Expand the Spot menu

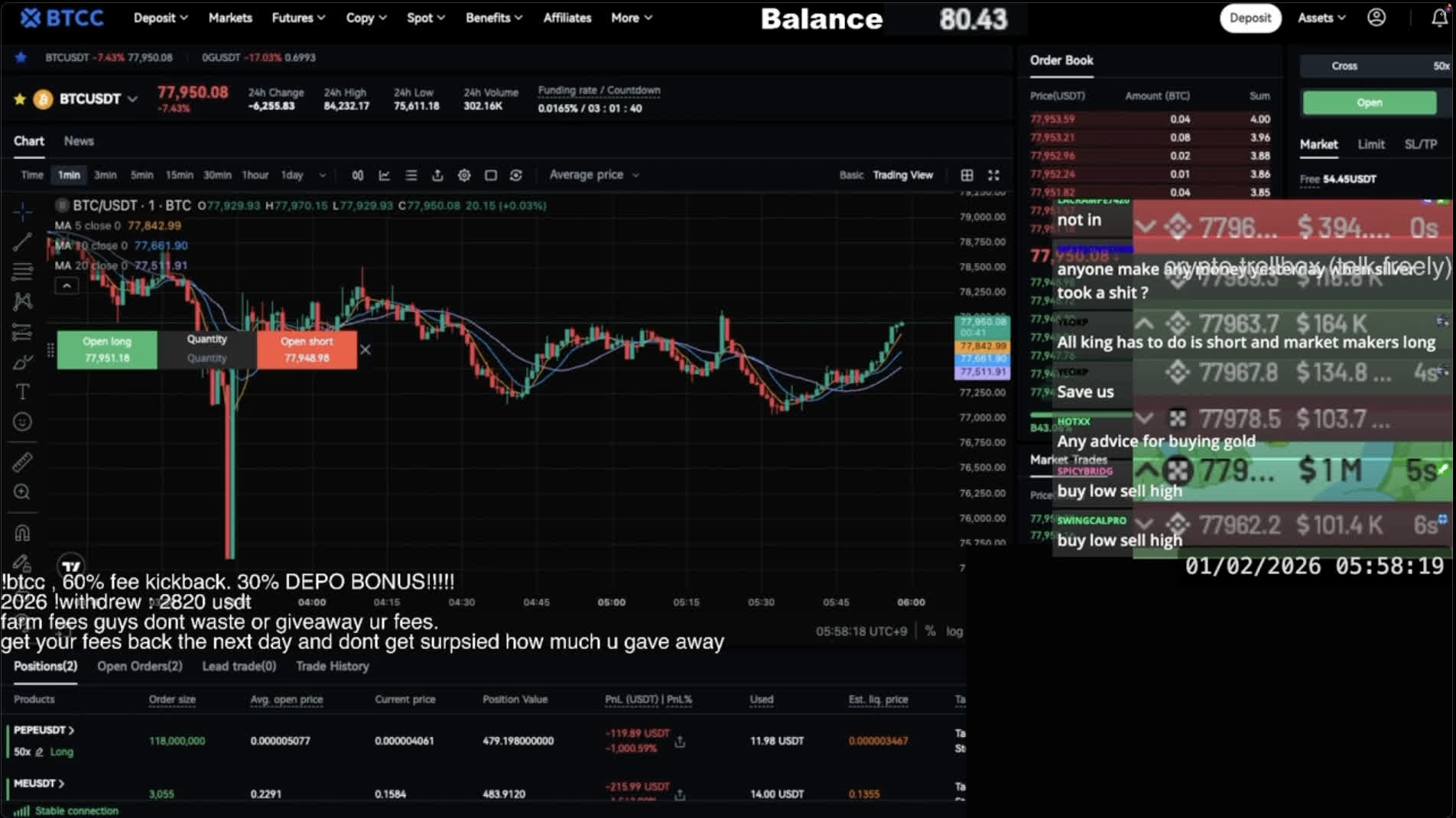pos(426,18)
